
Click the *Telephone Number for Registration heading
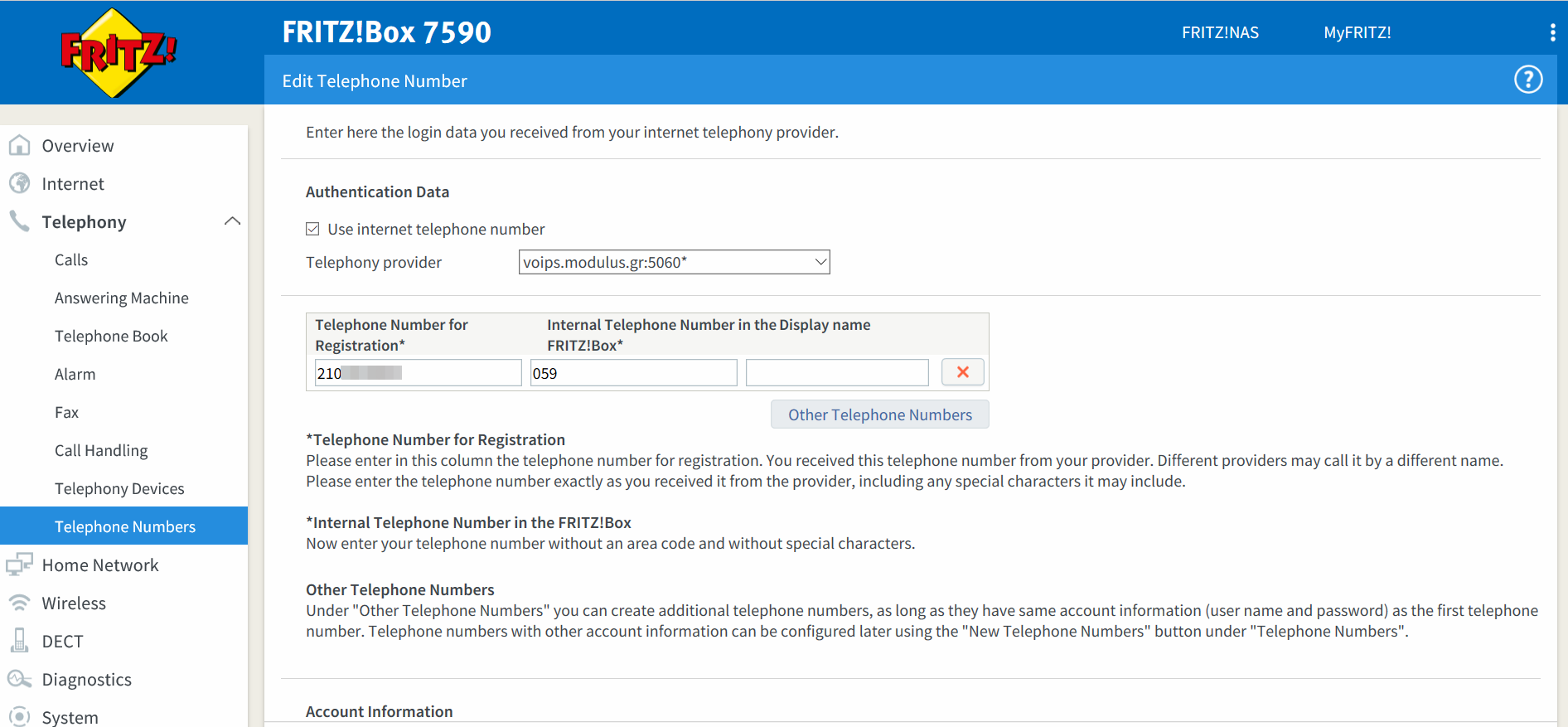435,440
